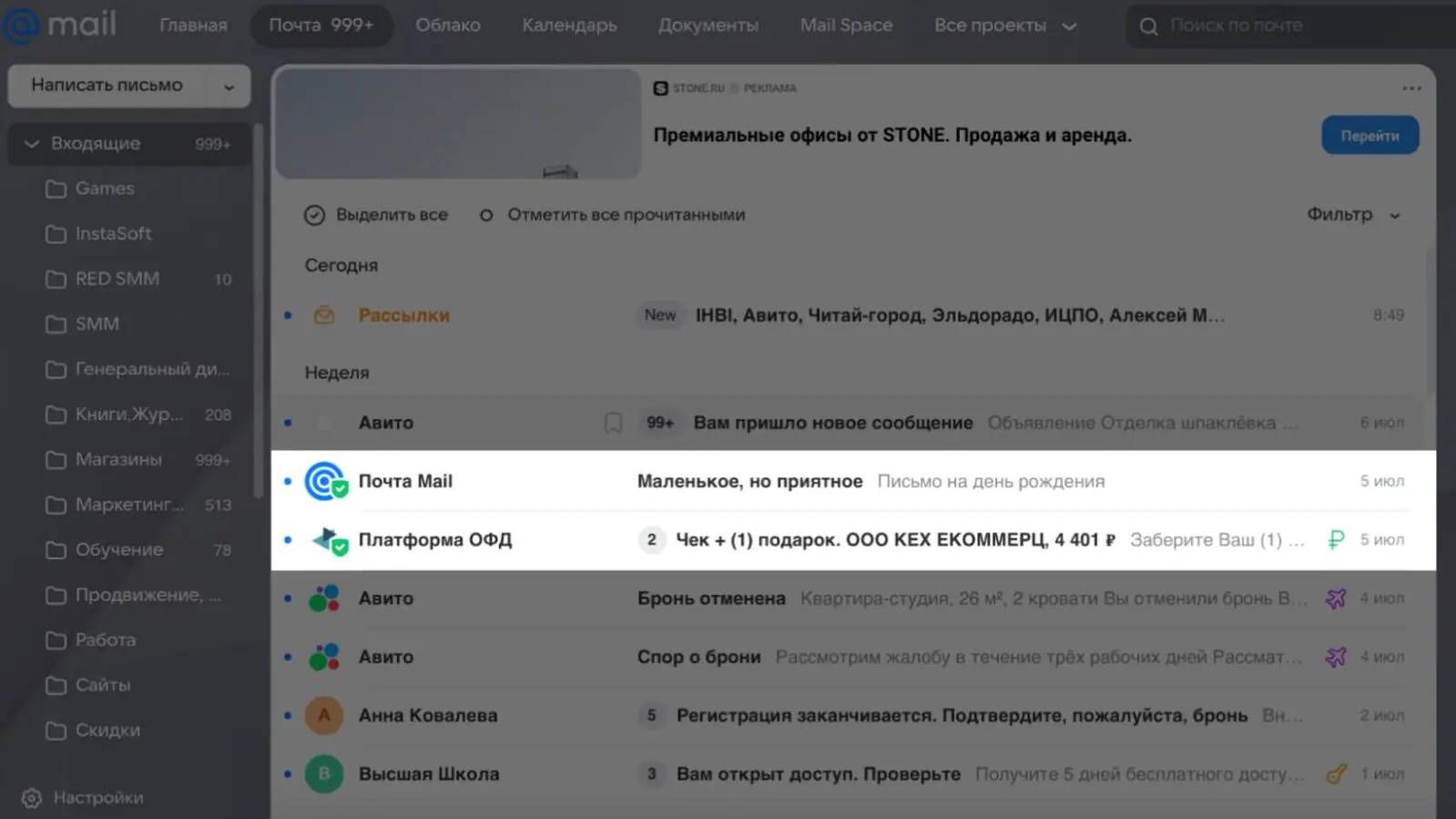This screenshot has width=1456, height=819.
Task: Toggle Выделить все checkbox
Action: [x=315, y=215]
